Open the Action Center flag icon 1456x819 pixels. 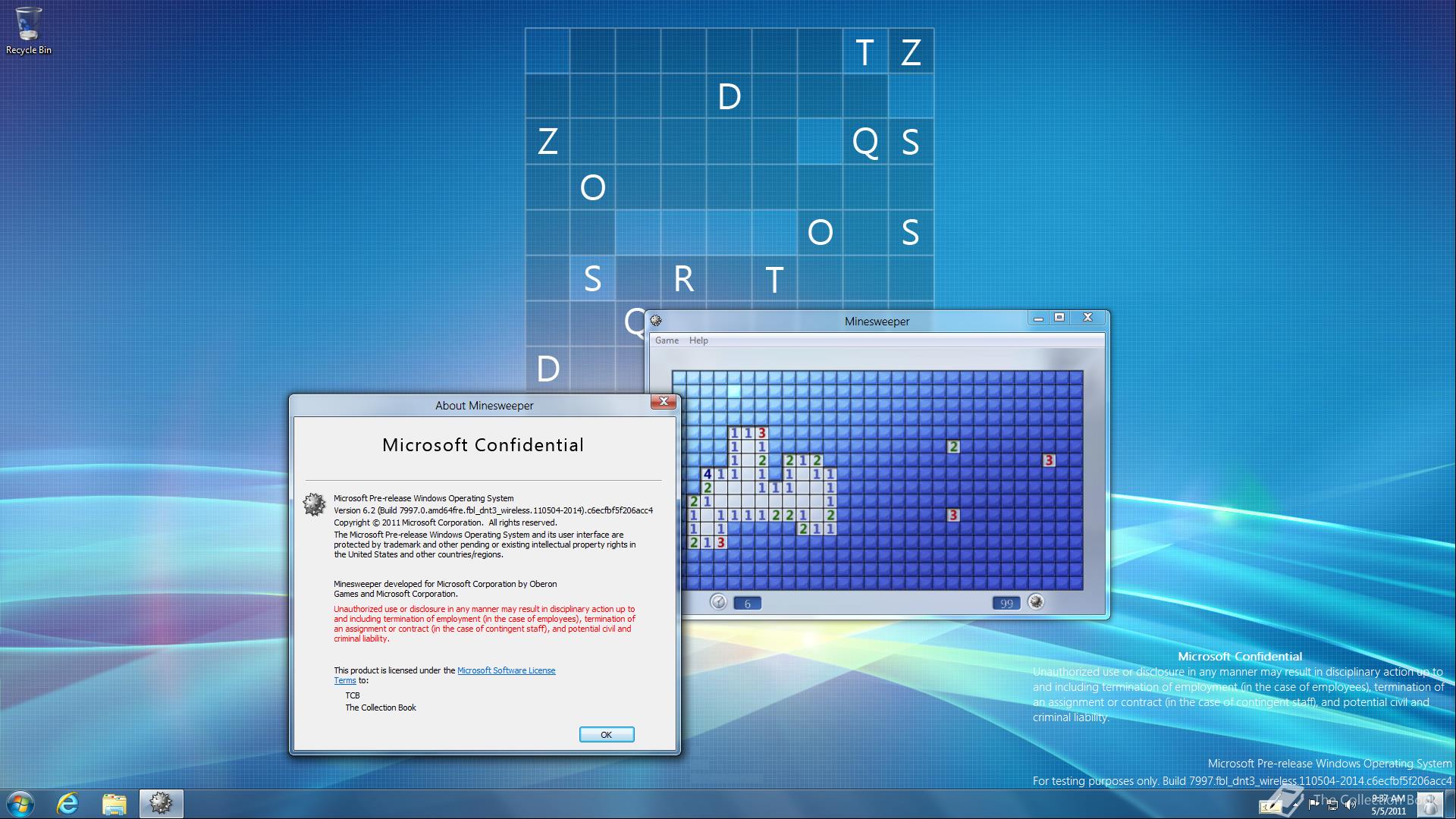[x=1314, y=805]
